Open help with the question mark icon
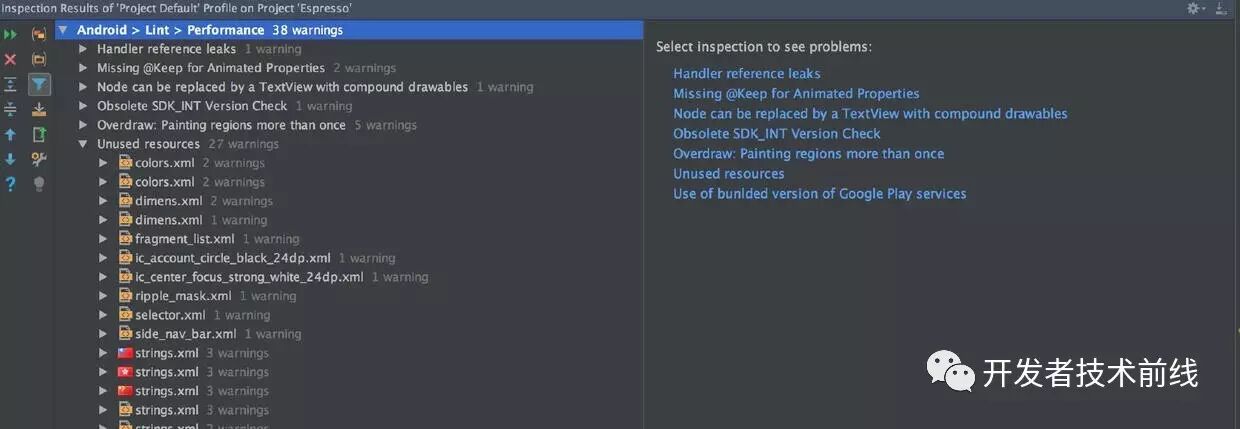This screenshot has height=429, width=1240. tap(11, 184)
